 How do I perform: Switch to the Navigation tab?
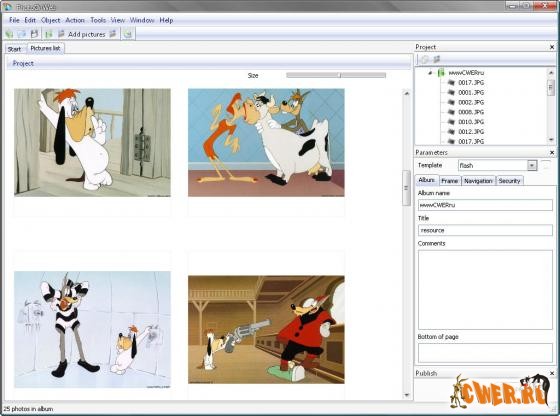pos(478,181)
